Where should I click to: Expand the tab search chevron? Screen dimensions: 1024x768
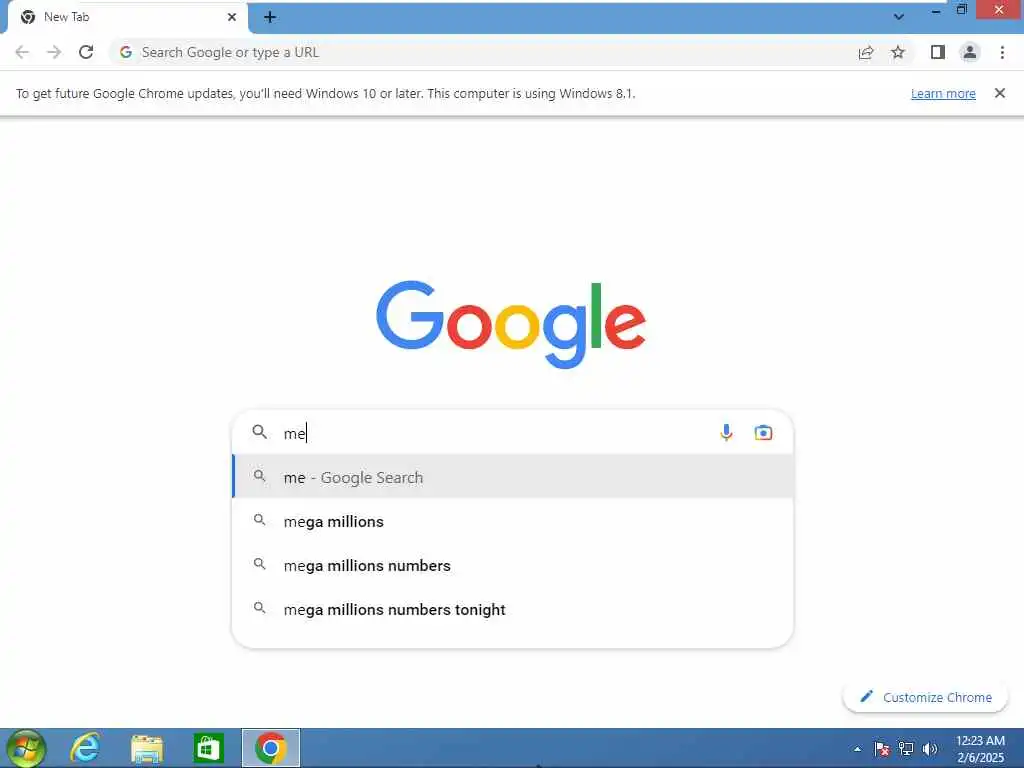click(x=899, y=17)
